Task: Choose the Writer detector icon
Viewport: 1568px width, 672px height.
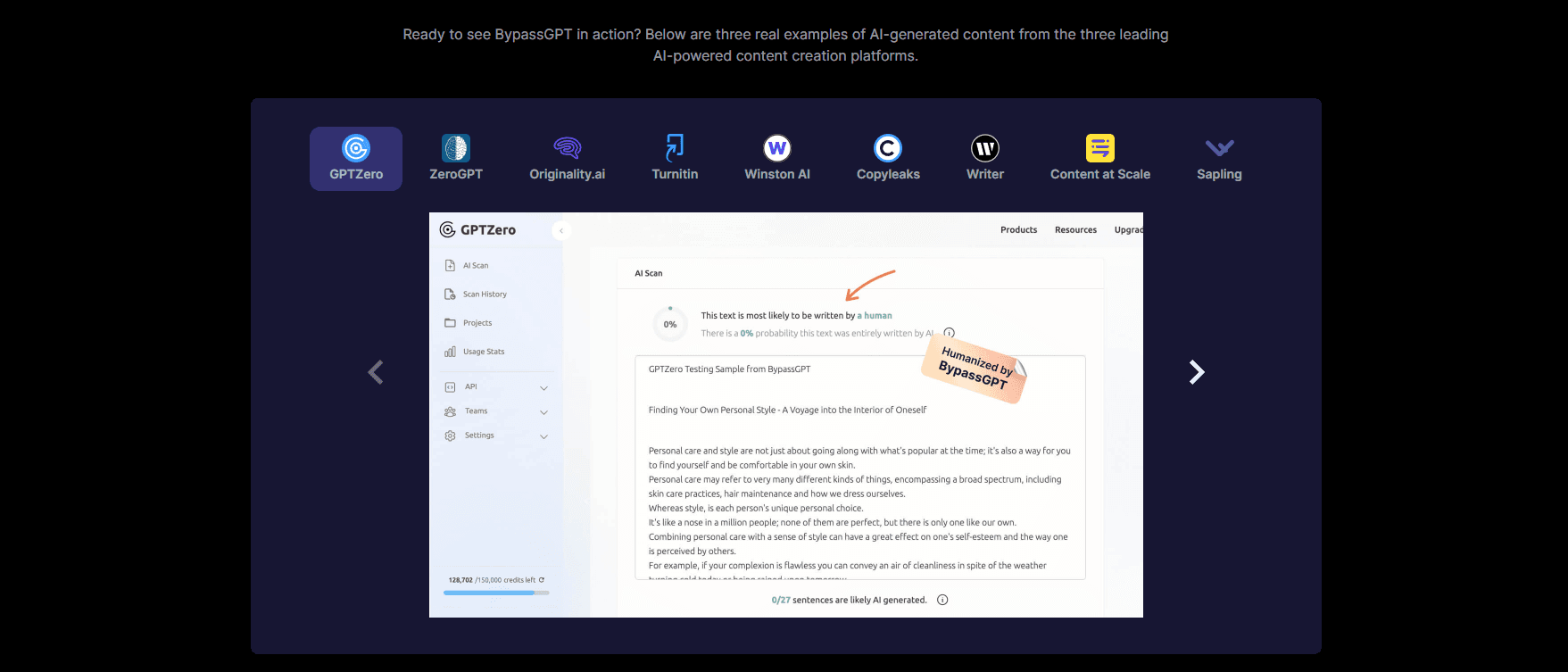Action: [985, 148]
